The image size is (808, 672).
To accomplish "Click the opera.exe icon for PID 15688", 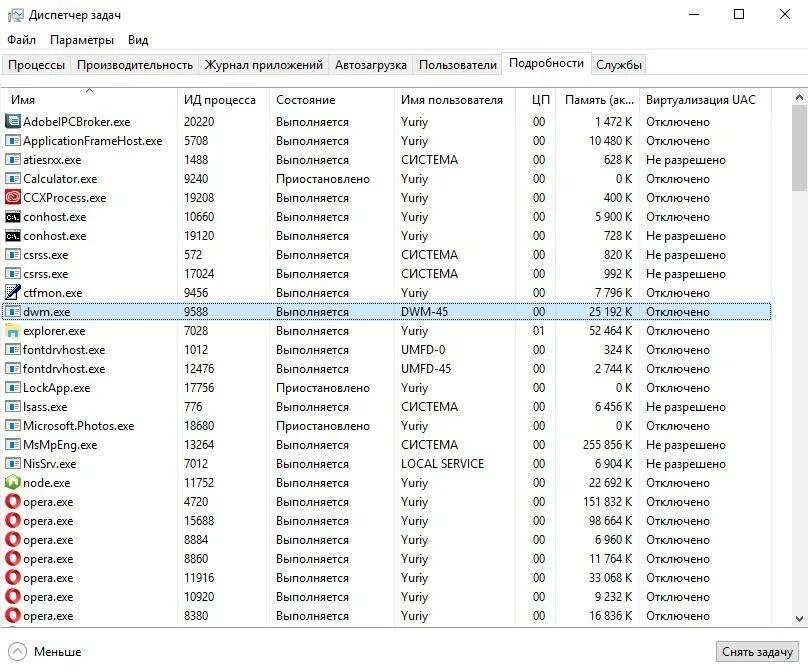I will point(12,520).
